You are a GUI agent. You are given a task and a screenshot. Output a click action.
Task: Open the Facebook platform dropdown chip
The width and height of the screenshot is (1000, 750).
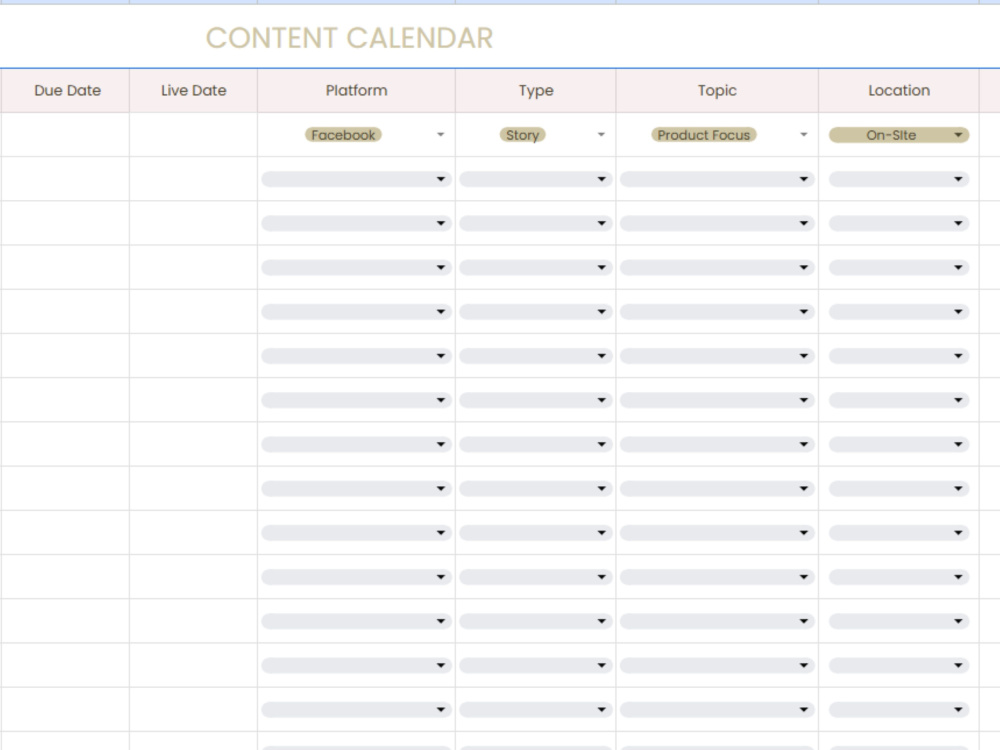[x=343, y=135]
